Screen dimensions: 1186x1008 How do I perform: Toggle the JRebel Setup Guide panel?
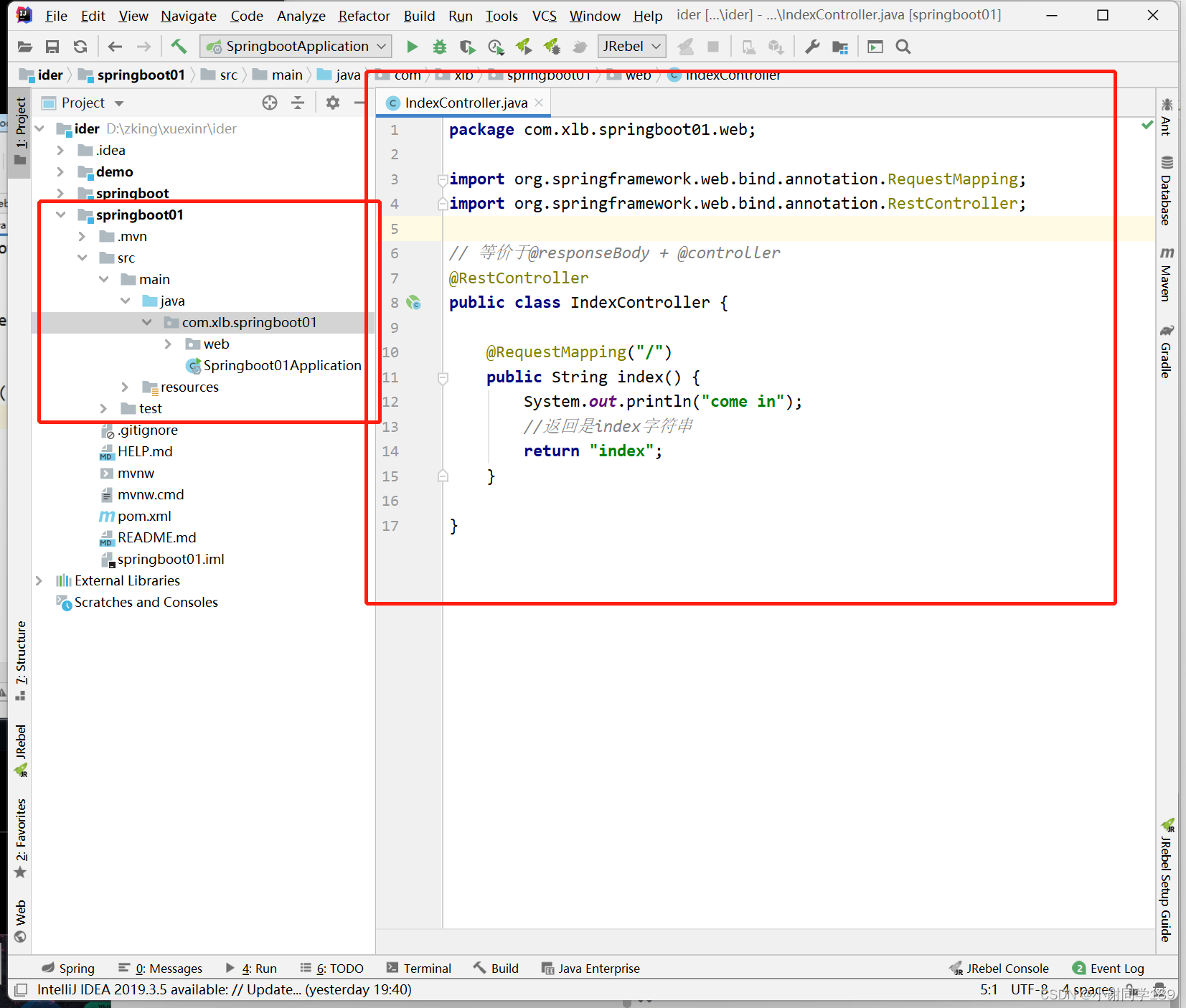(x=1167, y=880)
